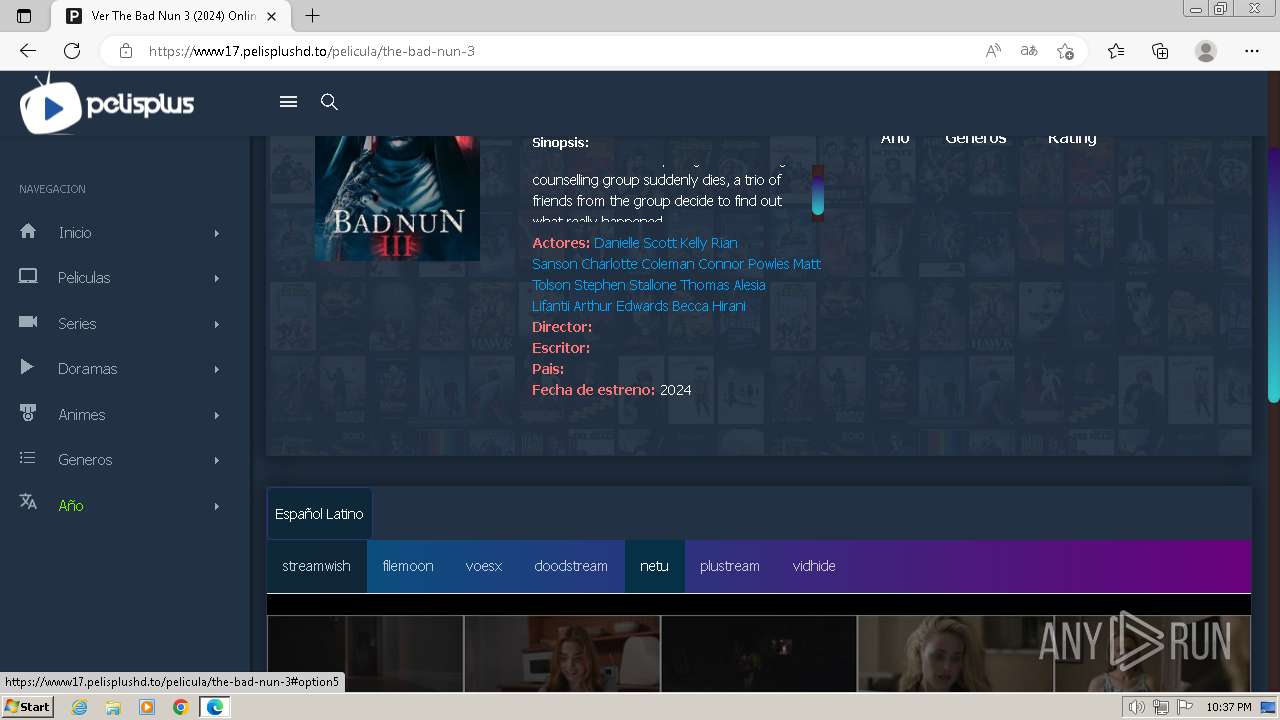Click the Inicio home icon

point(28,231)
